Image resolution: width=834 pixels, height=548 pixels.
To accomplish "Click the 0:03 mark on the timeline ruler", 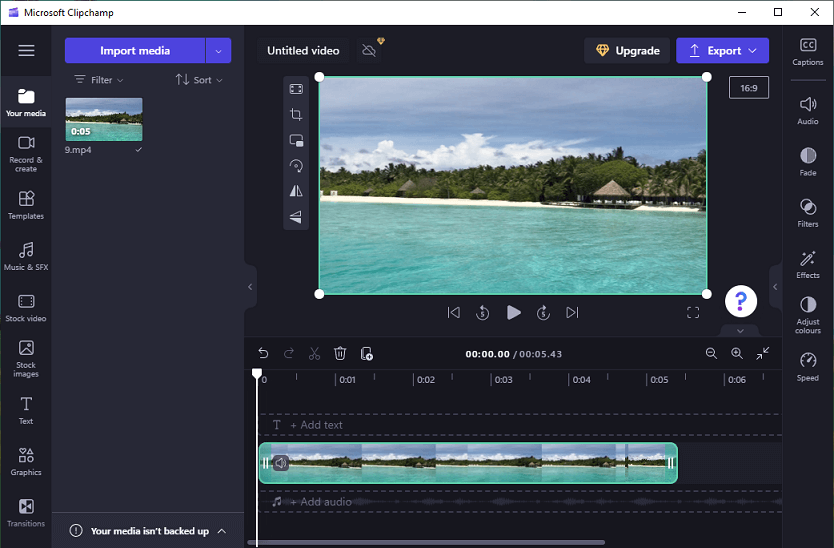I will pos(503,380).
